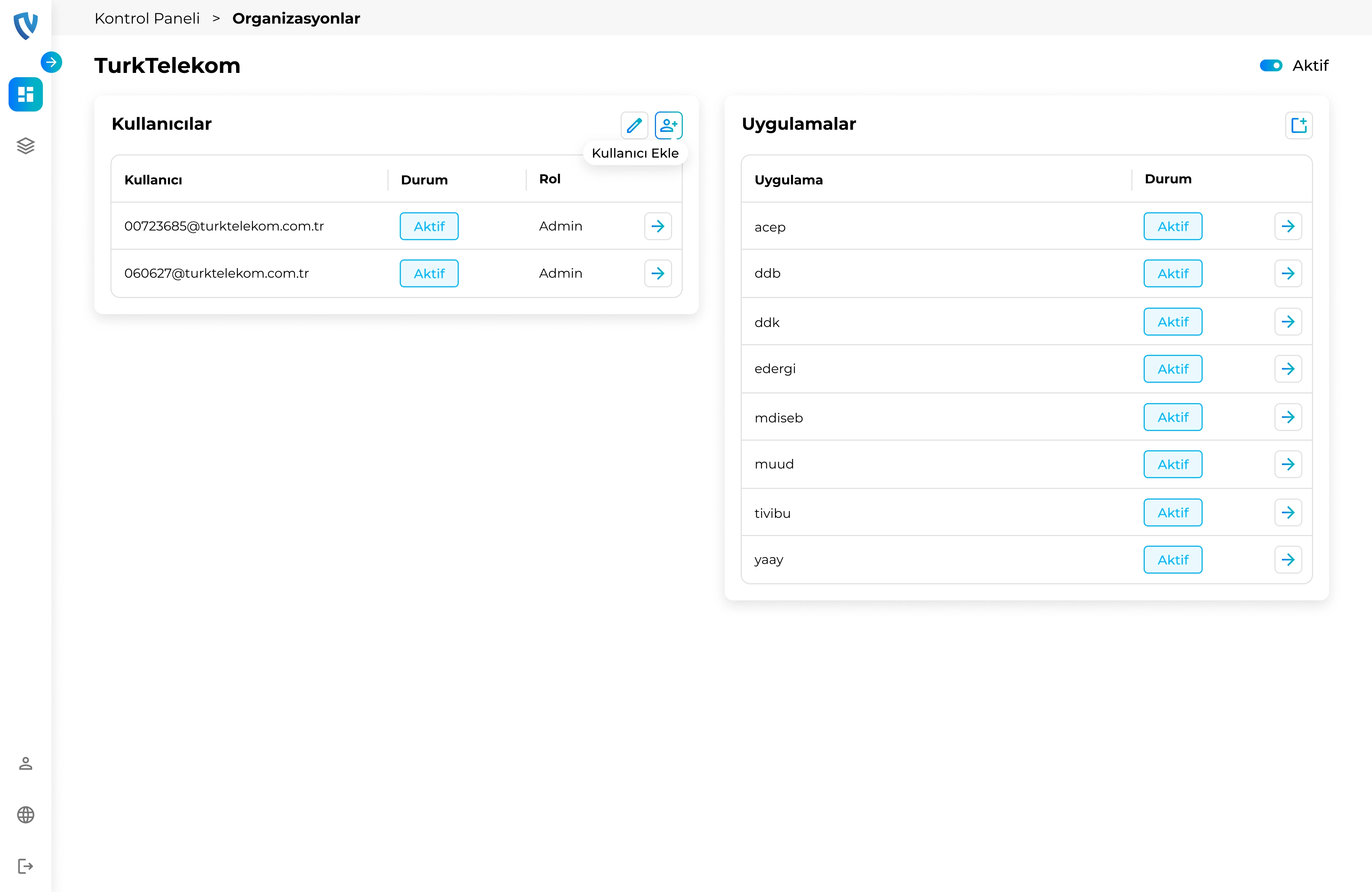The image size is (1372, 892).
Task: Click the shield logo in sidebar
Action: tap(25, 25)
